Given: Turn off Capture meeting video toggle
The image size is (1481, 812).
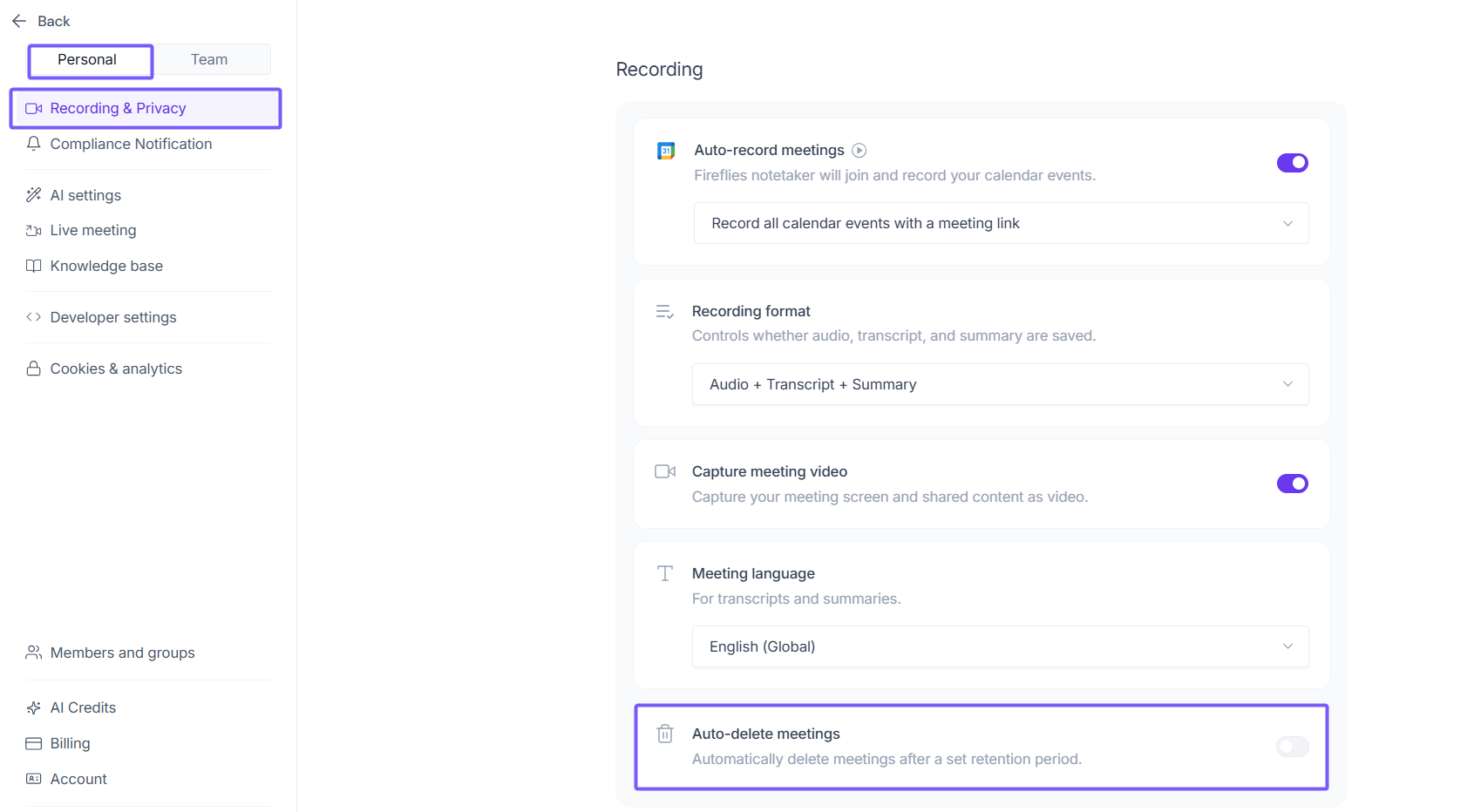Looking at the screenshot, I should tap(1292, 484).
